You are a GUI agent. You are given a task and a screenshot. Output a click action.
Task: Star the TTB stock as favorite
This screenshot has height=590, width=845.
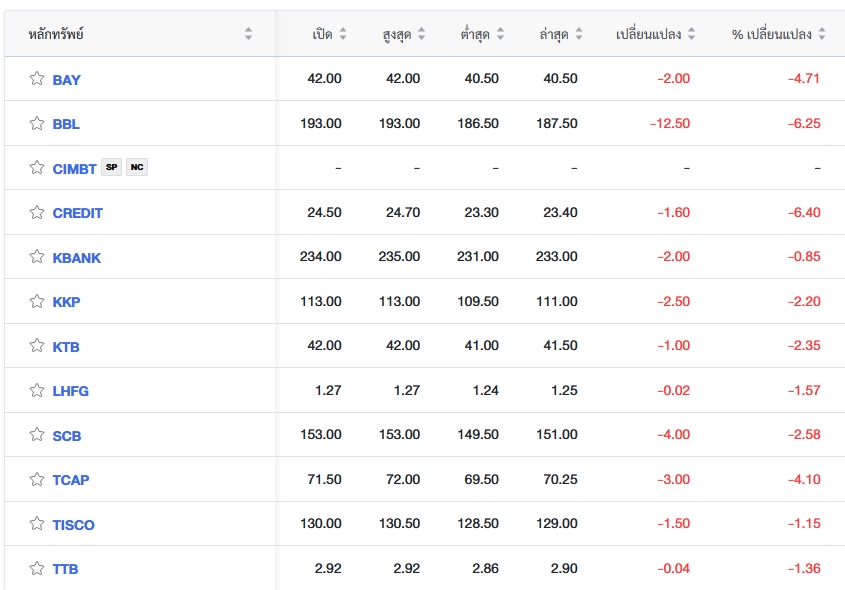tap(37, 568)
